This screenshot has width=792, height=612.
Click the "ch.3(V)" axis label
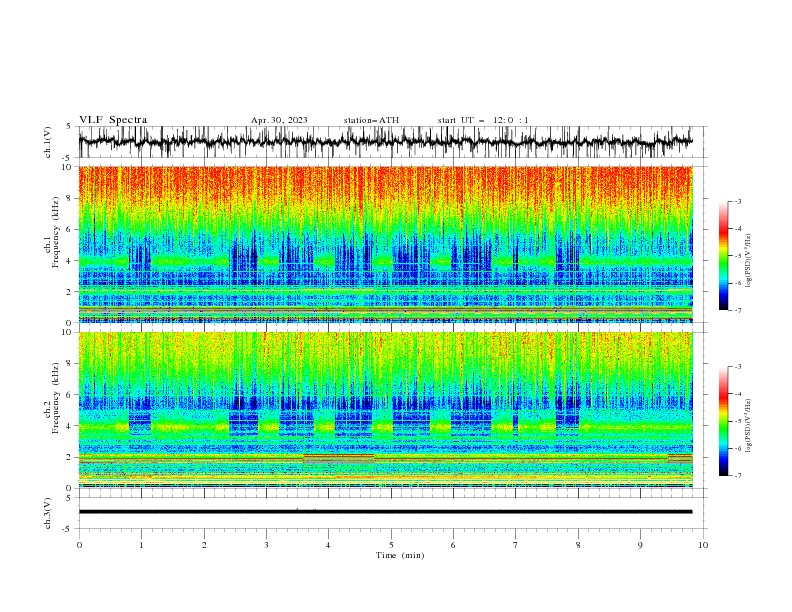click(x=47, y=513)
